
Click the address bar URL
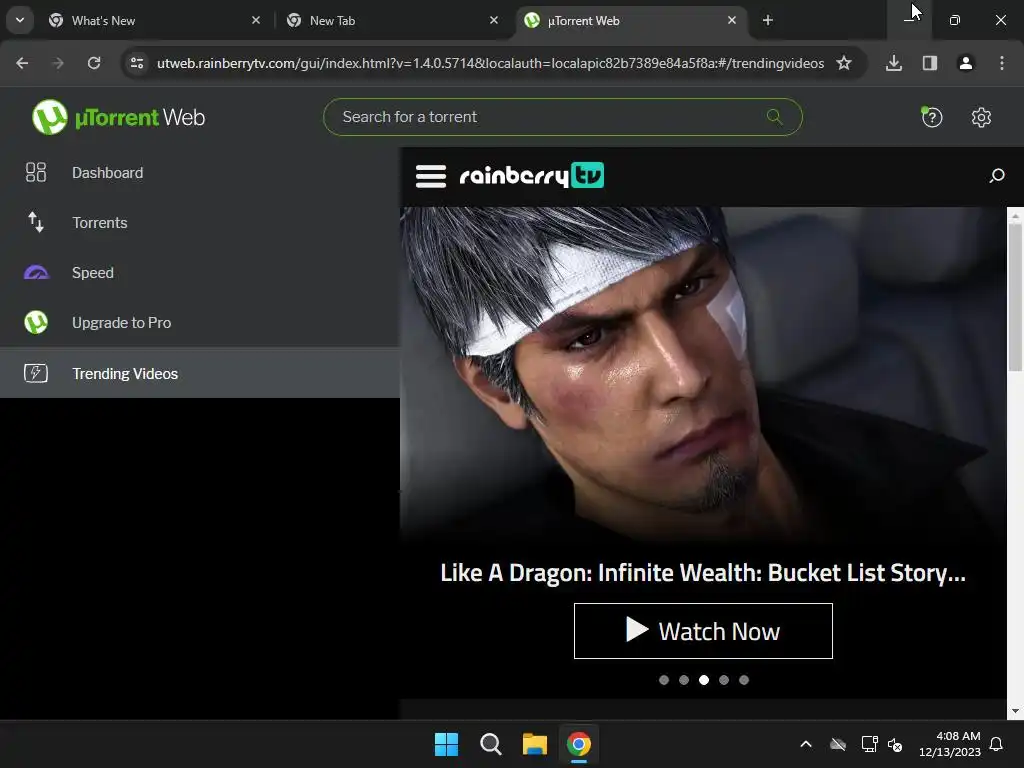pyautogui.click(x=490, y=63)
